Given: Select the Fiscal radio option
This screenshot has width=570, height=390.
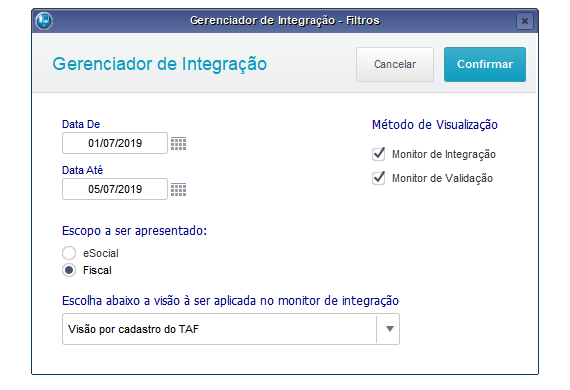Looking at the screenshot, I should 69,270.
